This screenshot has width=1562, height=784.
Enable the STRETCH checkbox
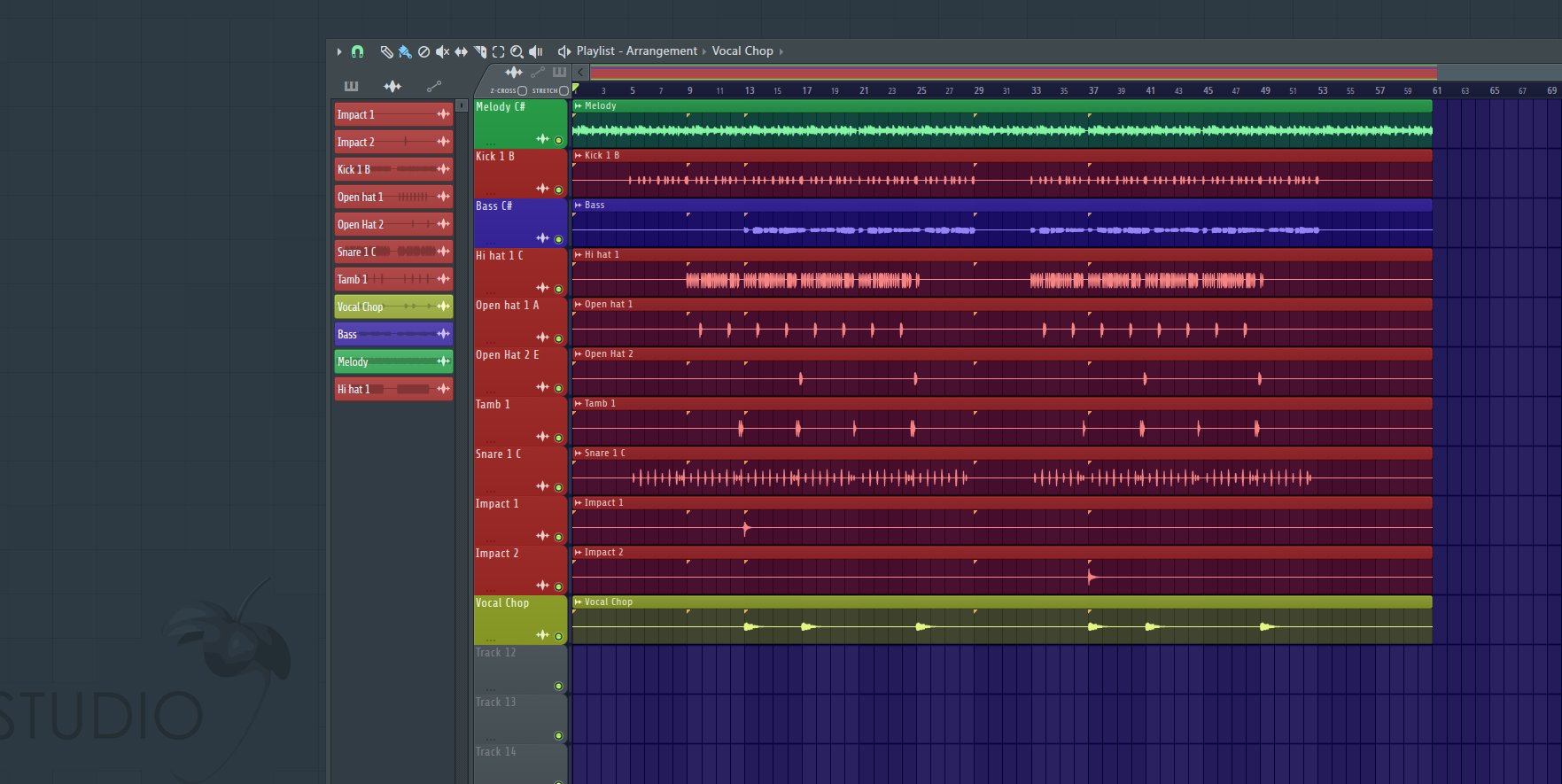tap(563, 90)
